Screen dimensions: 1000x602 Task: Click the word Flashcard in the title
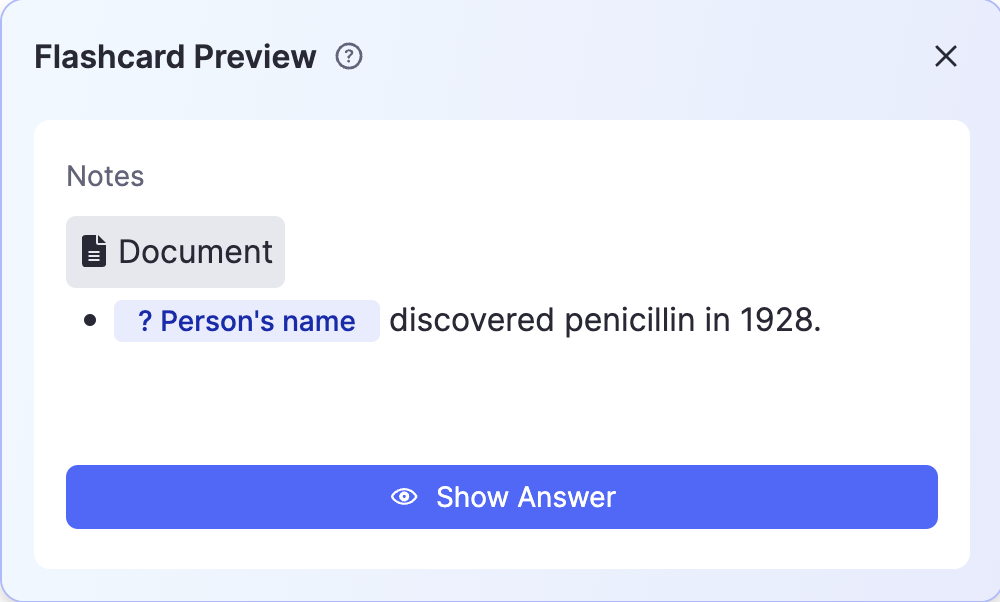109,57
